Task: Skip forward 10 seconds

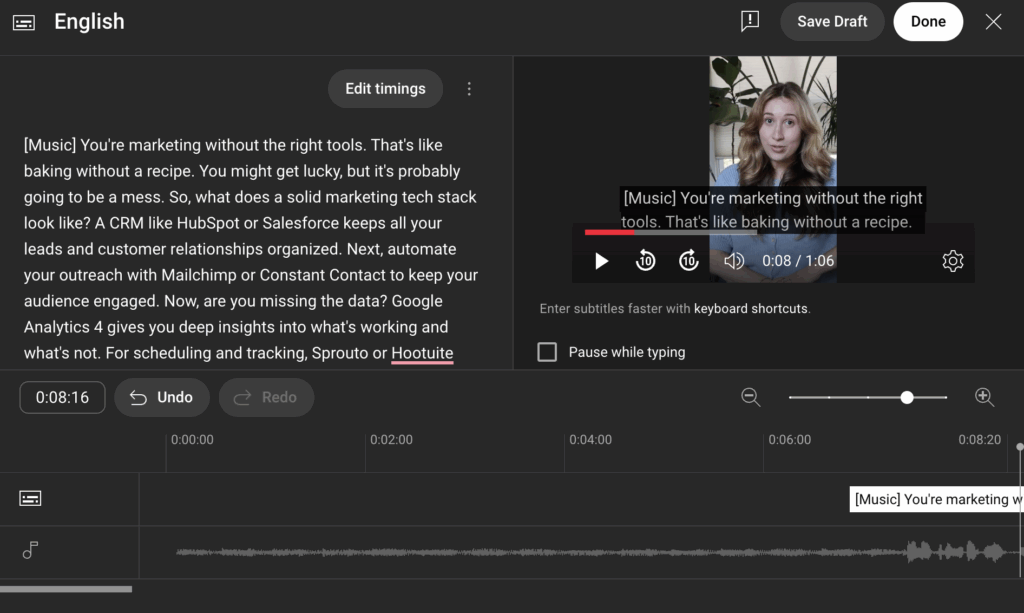Action: click(x=688, y=260)
